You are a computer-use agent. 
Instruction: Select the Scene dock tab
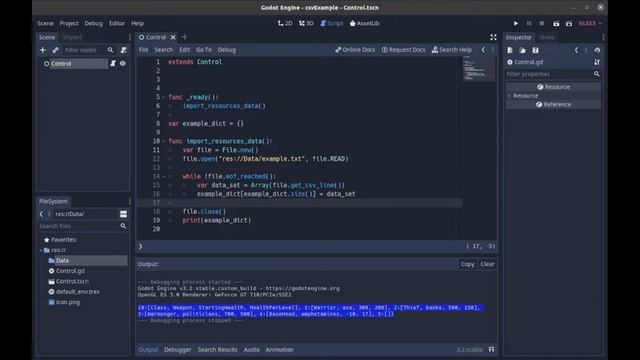pos(47,37)
